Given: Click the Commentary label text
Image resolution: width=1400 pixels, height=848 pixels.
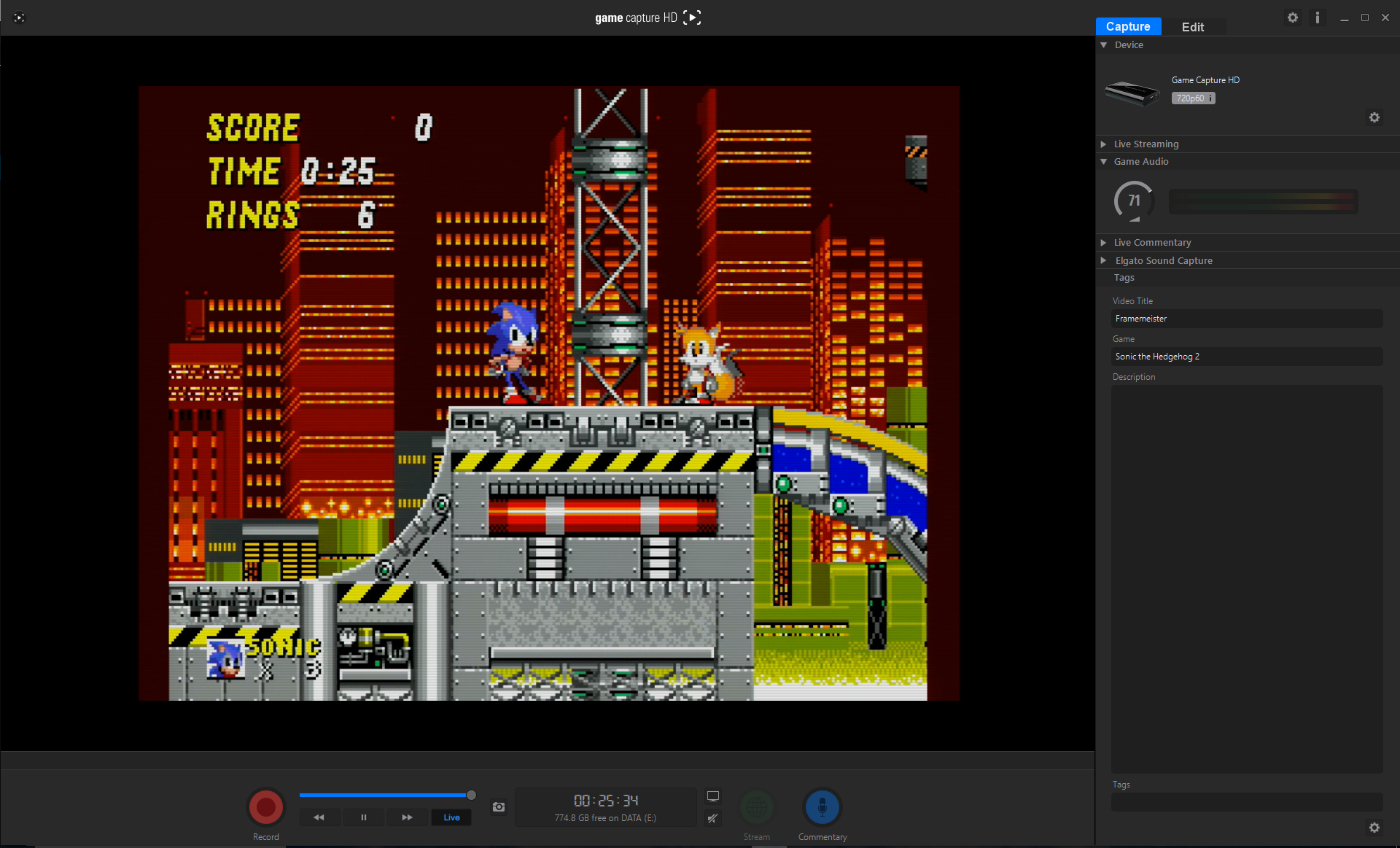Looking at the screenshot, I should (x=822, y=837).
